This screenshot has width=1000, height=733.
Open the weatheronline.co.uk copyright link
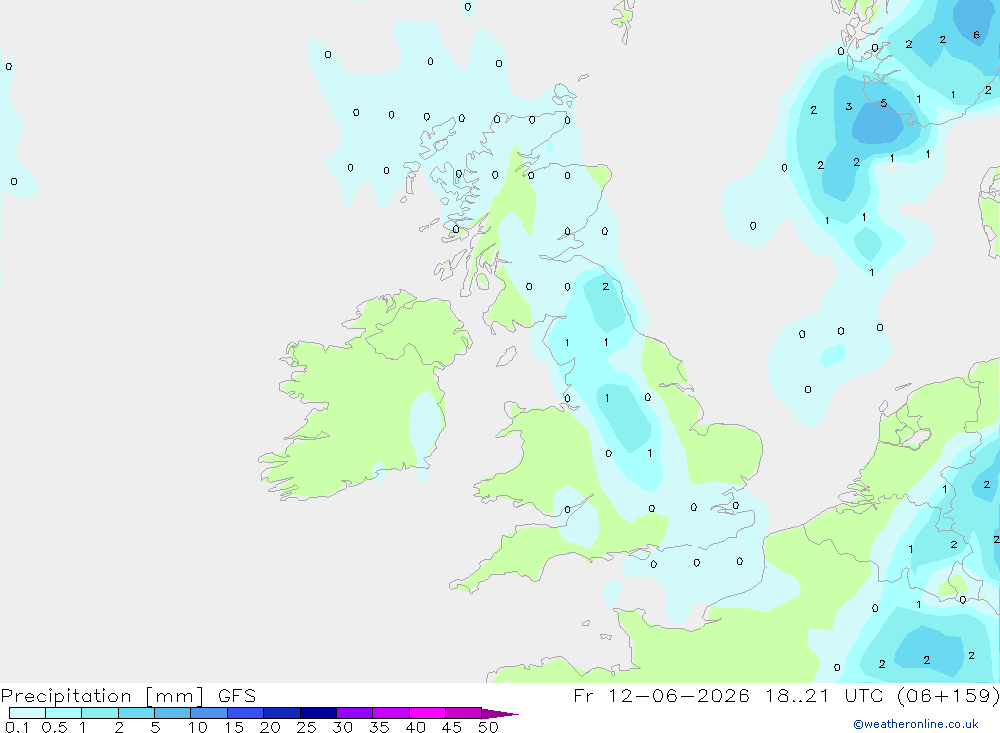(916, 724)
